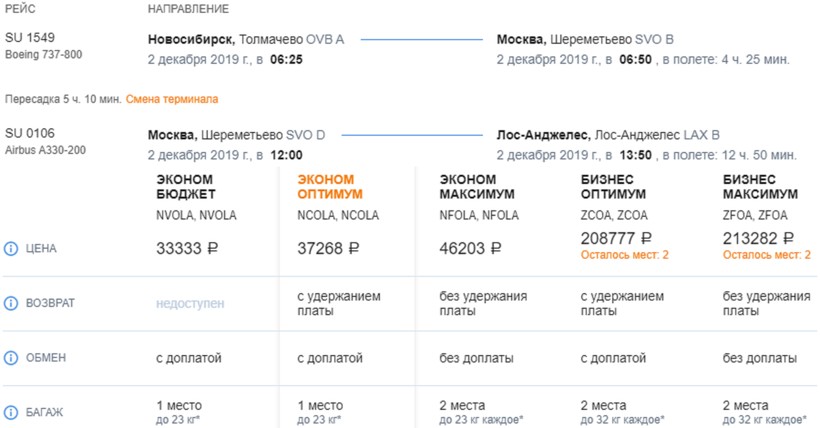
Task: Show info for the БАГАЖ row
Action: [12, 412]
